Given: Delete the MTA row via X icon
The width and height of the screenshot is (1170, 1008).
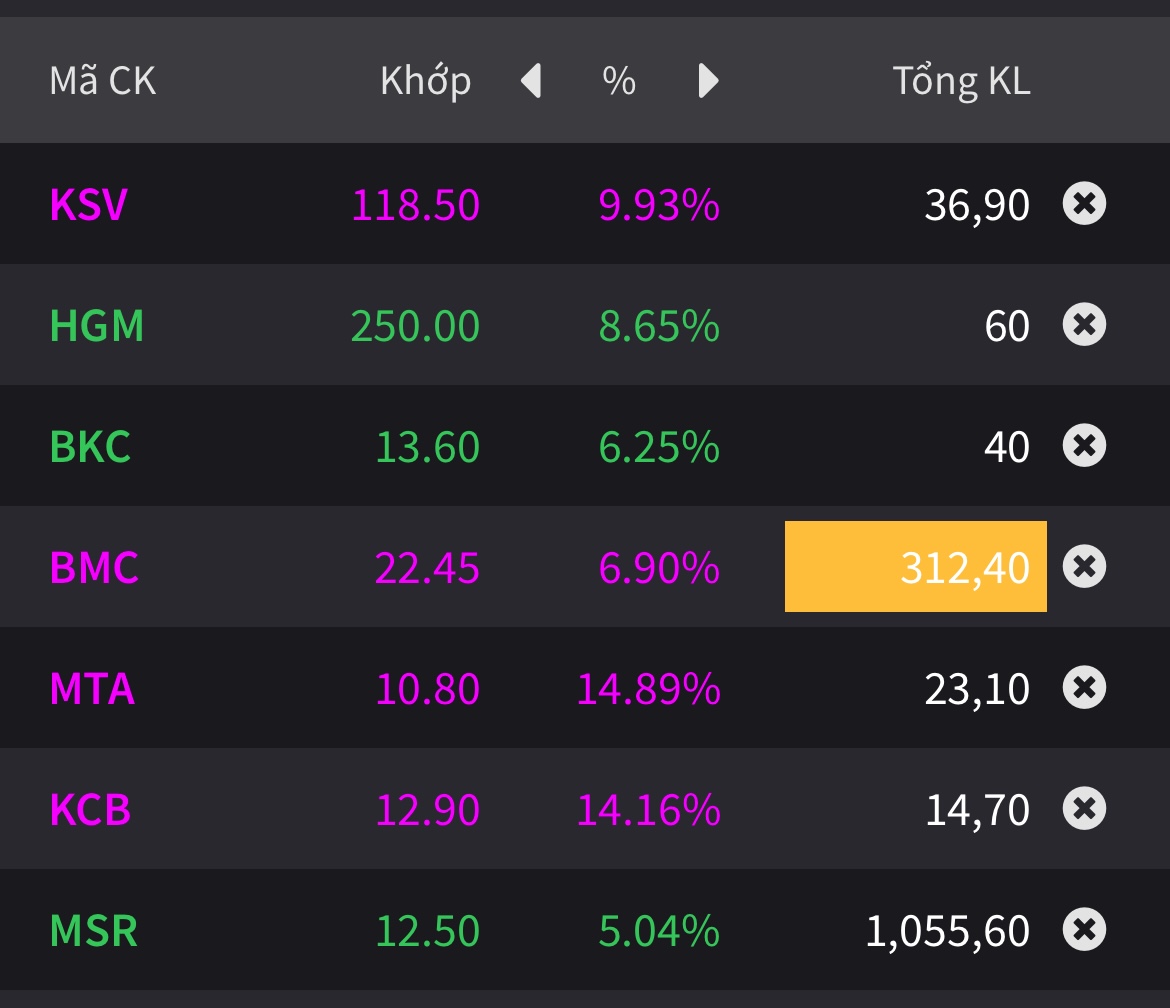Looking at the screenshot, I should [x=1084, y=688].
